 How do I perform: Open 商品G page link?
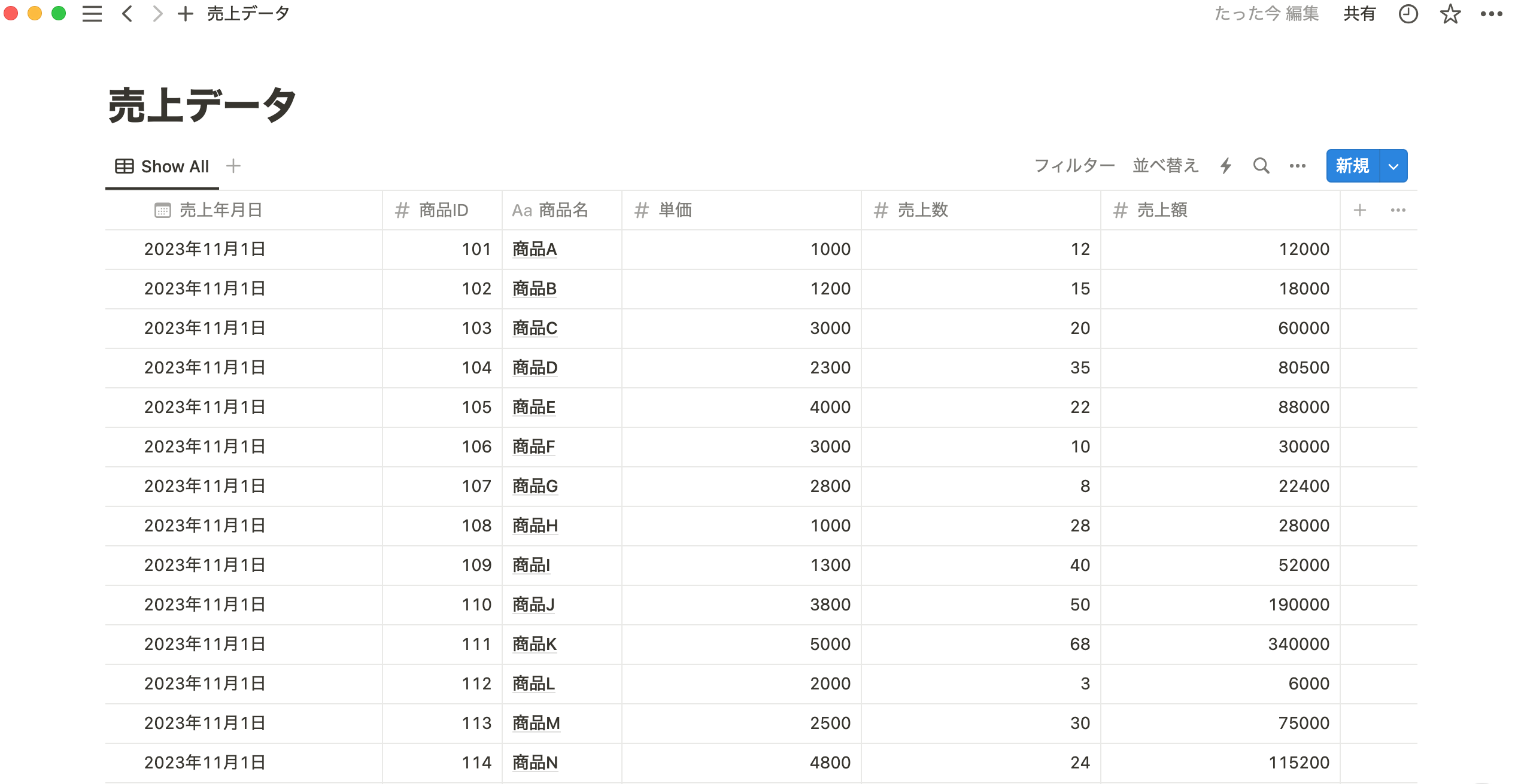(x=535, y=486)
